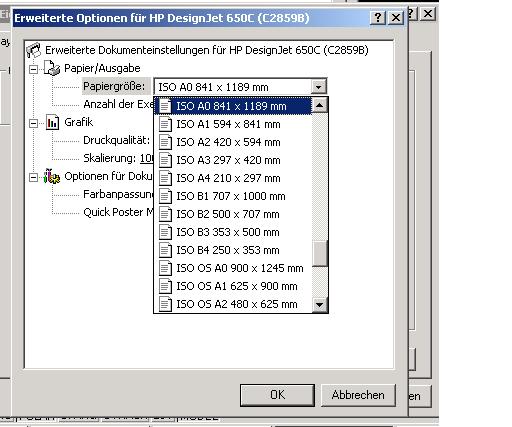The height and width of the screenshot is (427, 512).
Task: Click page icon next to ISO B4 entry
Action: tap(165, 250)
